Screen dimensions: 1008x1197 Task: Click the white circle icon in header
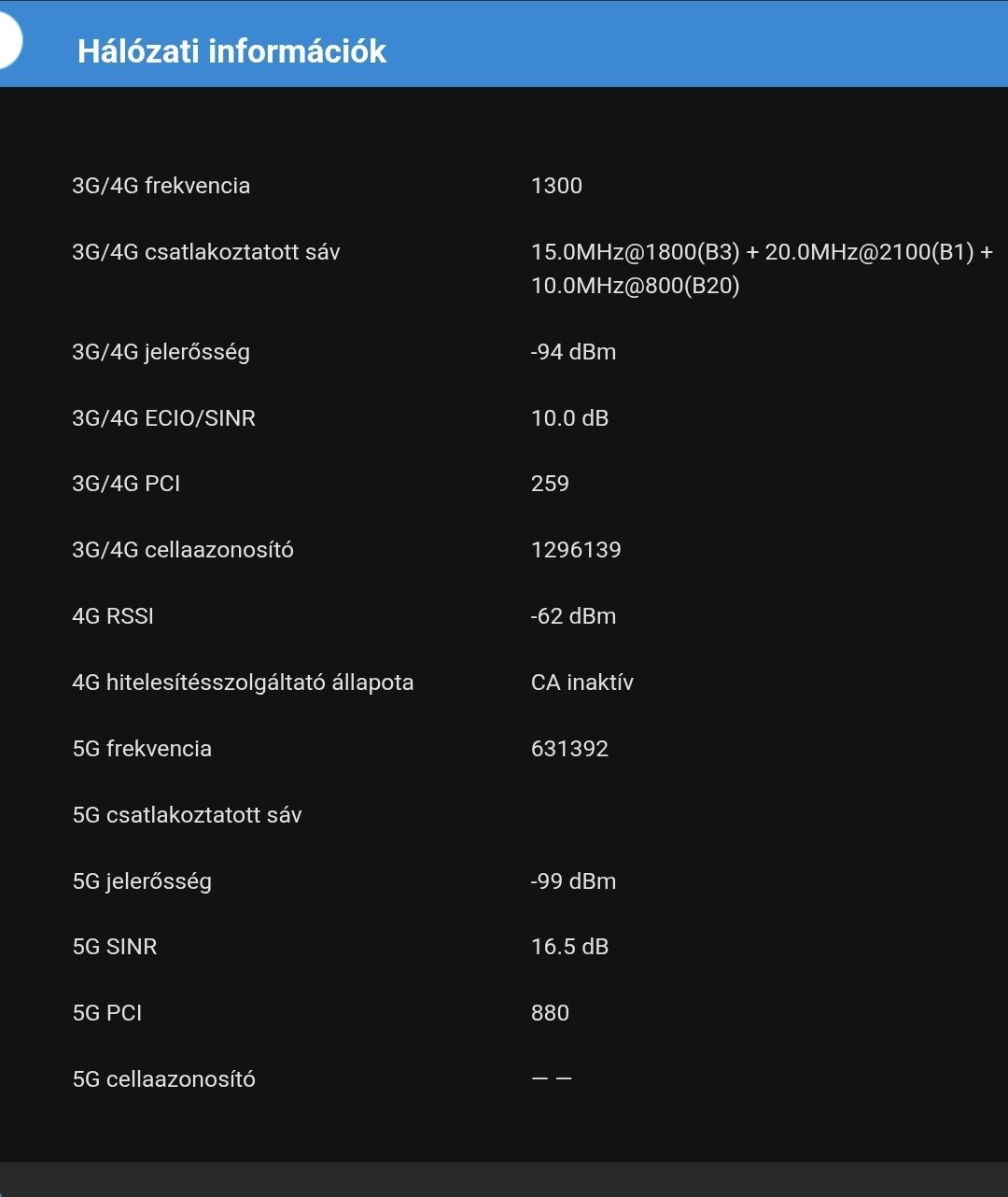pyautogui.click(x=7, y=42)
